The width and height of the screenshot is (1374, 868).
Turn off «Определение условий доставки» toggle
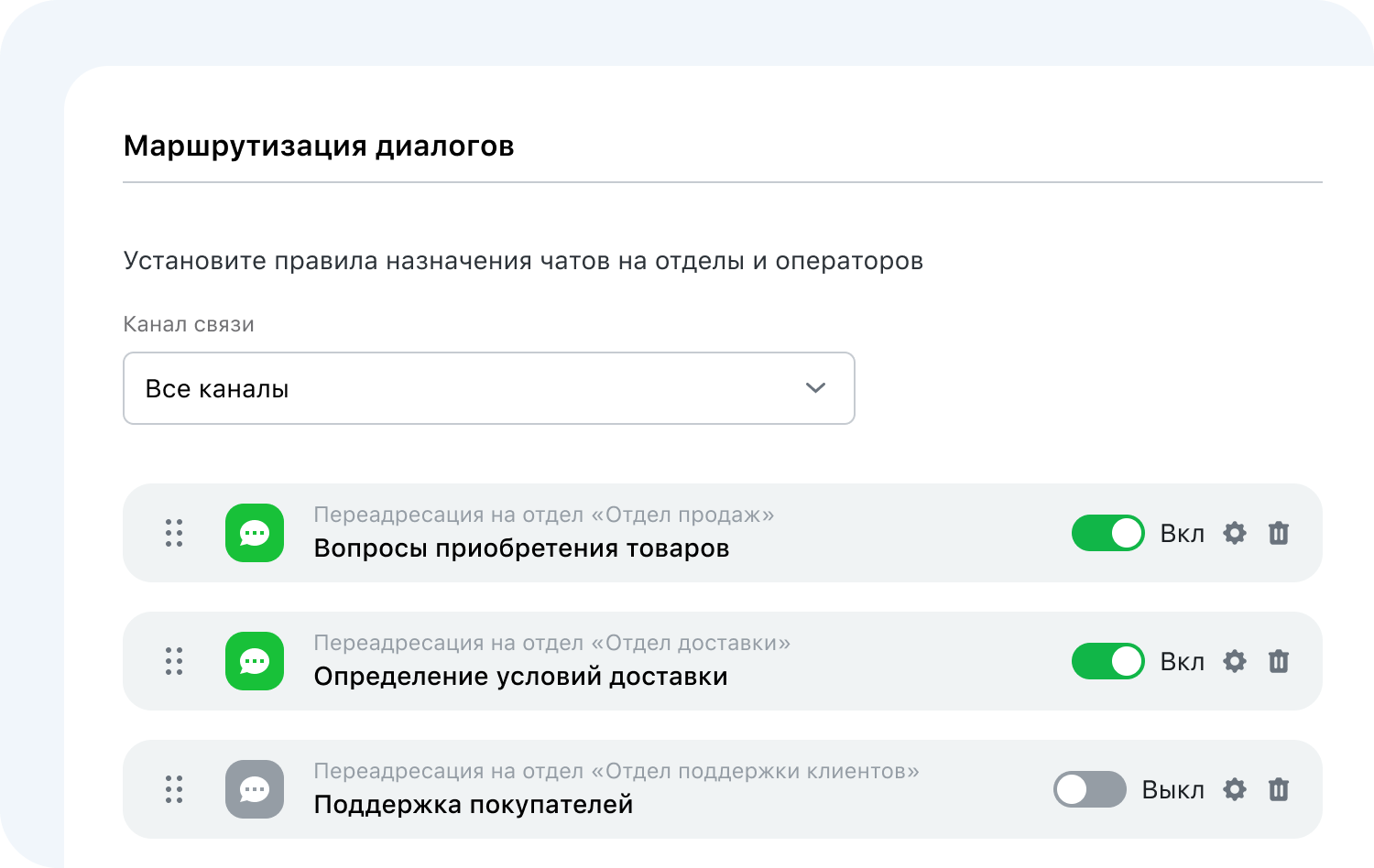click(x=1107, y=661)
